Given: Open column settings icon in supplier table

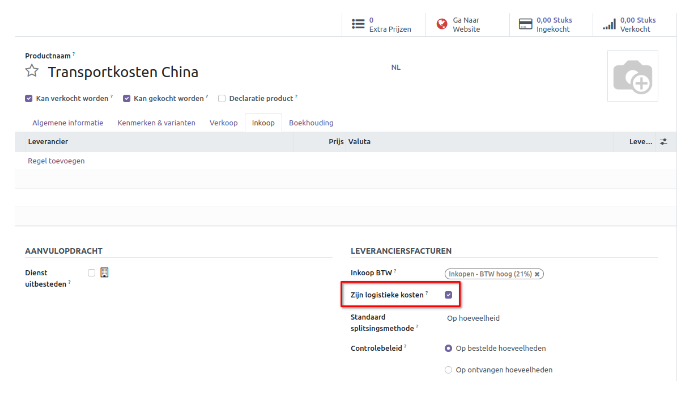Looking at the screenshot, I should (x=663, y=141).
